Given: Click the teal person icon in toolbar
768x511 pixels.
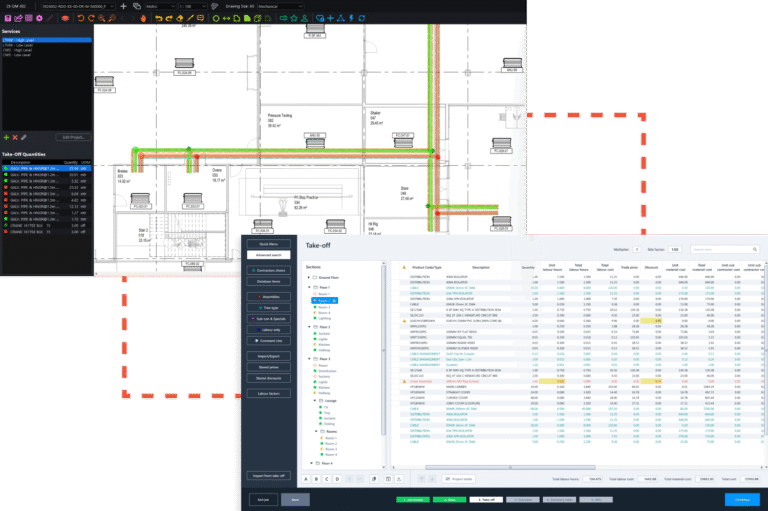Looking at the screenshot, I should tap(304, 18).
